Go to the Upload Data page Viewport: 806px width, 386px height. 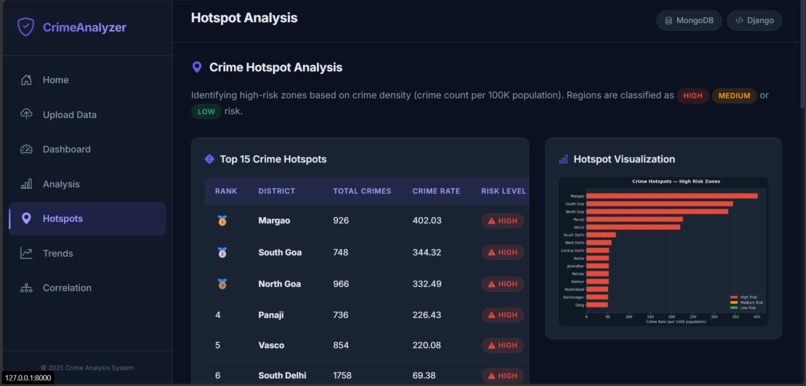(x=87, y=115)
